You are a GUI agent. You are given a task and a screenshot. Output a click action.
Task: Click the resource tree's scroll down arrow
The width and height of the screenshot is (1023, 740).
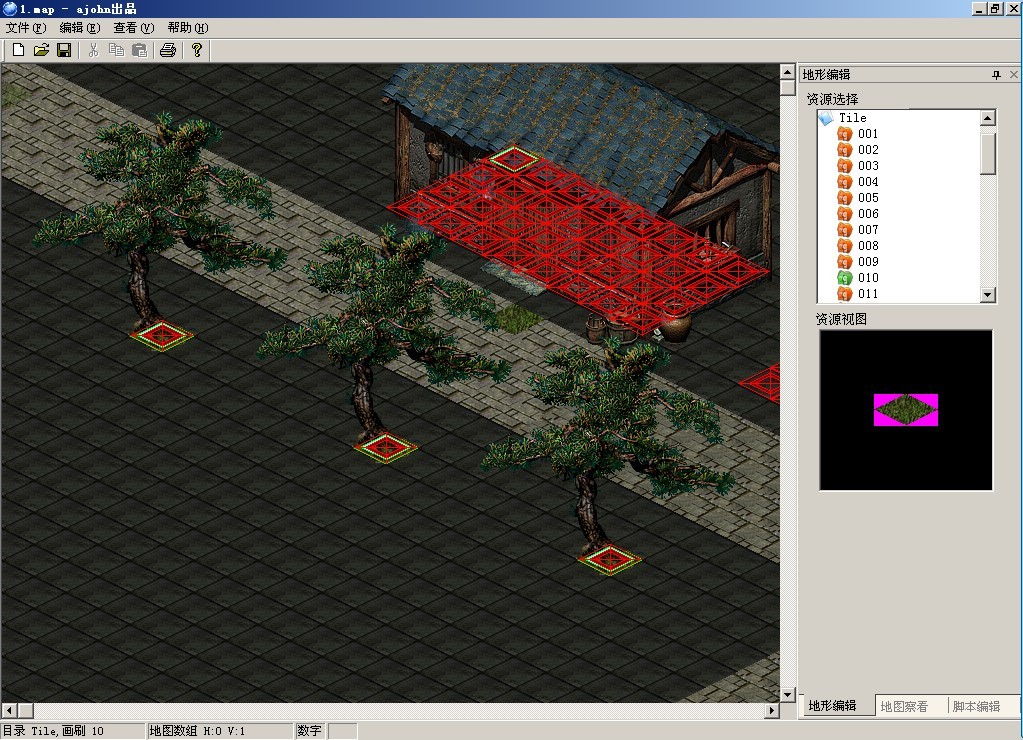[x=988, y=295]
